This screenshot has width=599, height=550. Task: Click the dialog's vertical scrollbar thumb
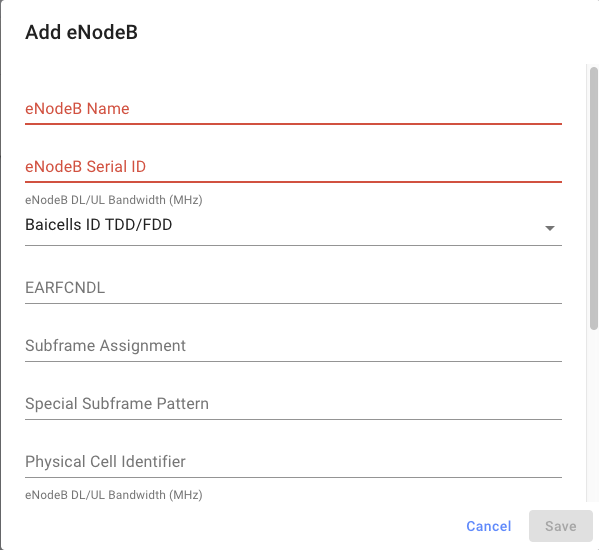(x=594, y=198)
